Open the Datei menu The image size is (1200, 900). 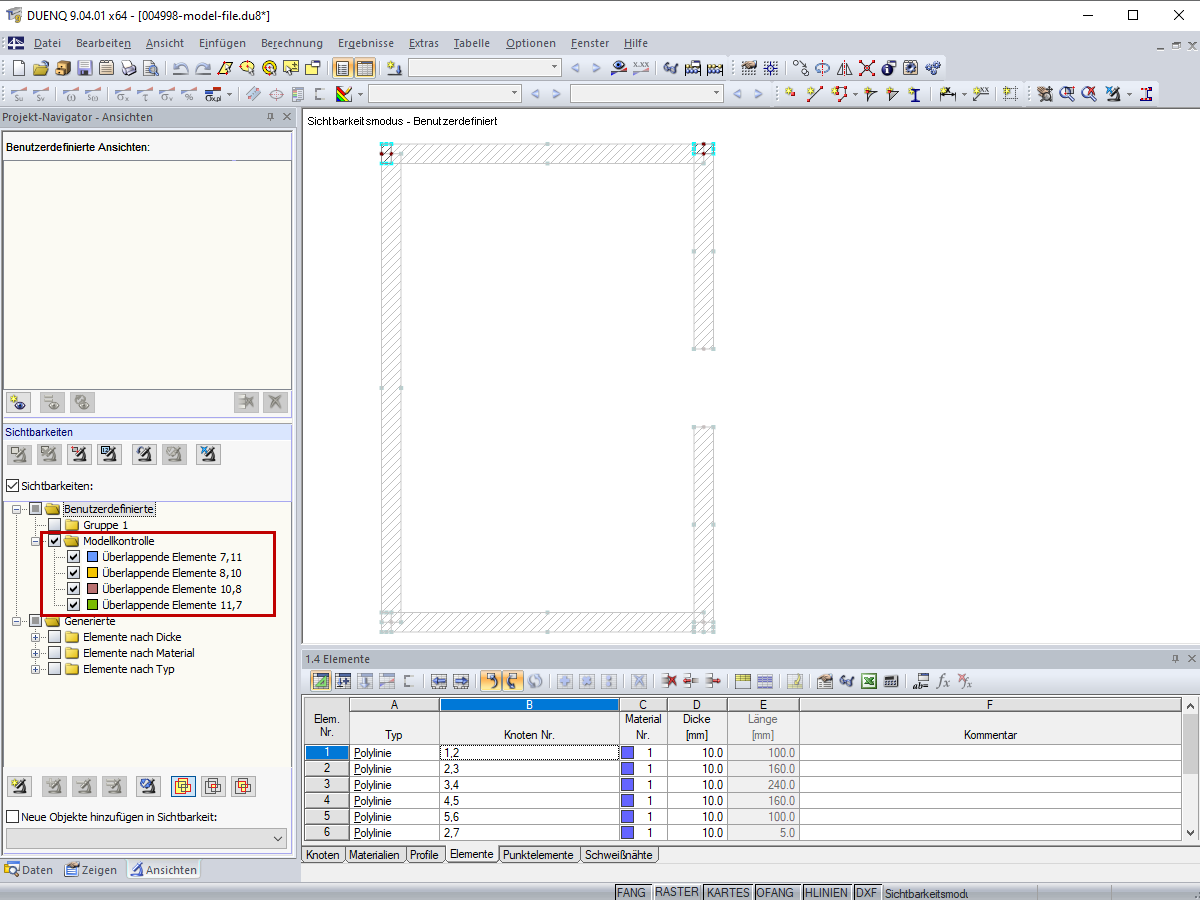pos(47,43)
